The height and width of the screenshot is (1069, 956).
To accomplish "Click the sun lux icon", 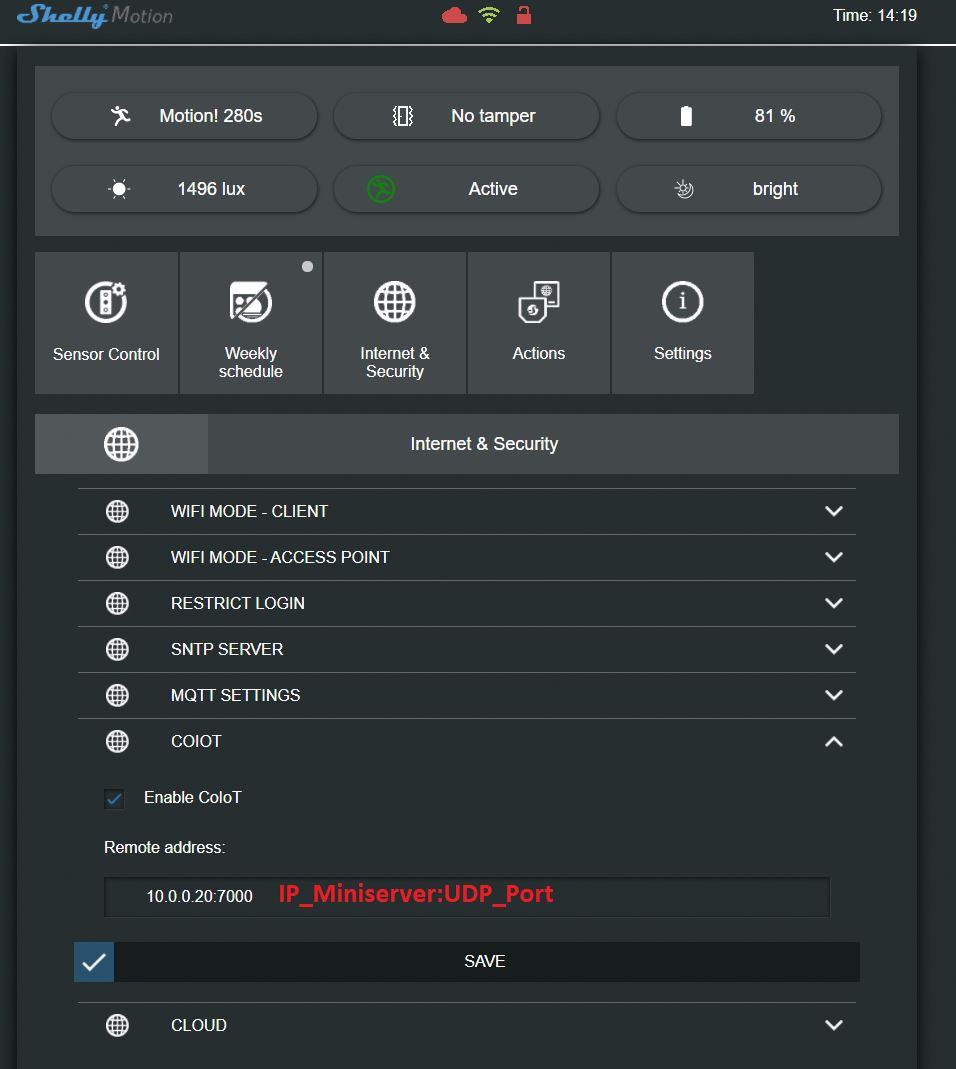I will [x=119, y=189].
